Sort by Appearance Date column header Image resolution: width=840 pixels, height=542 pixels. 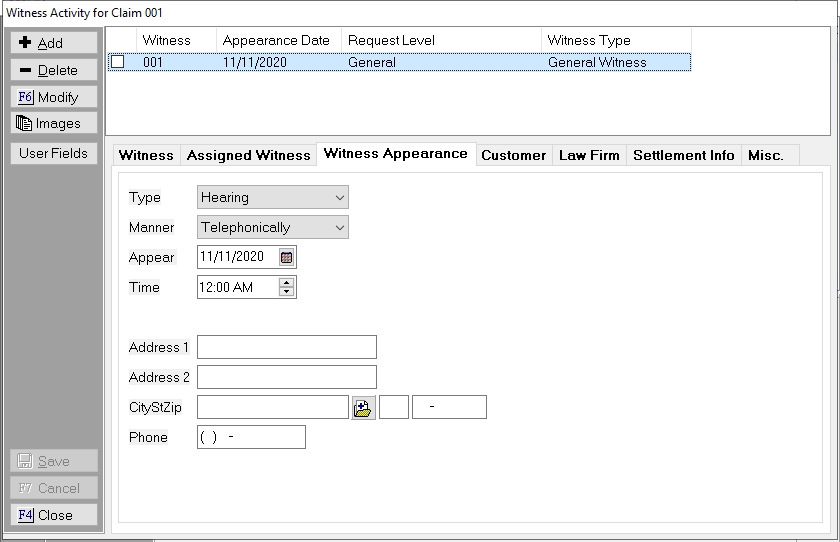pos(277,40)
